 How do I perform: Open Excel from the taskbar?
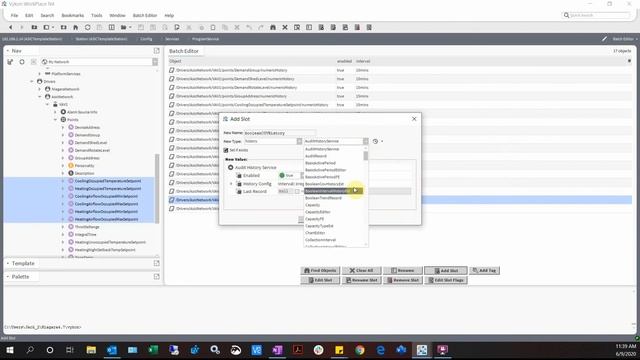click(x=153, y=350)
